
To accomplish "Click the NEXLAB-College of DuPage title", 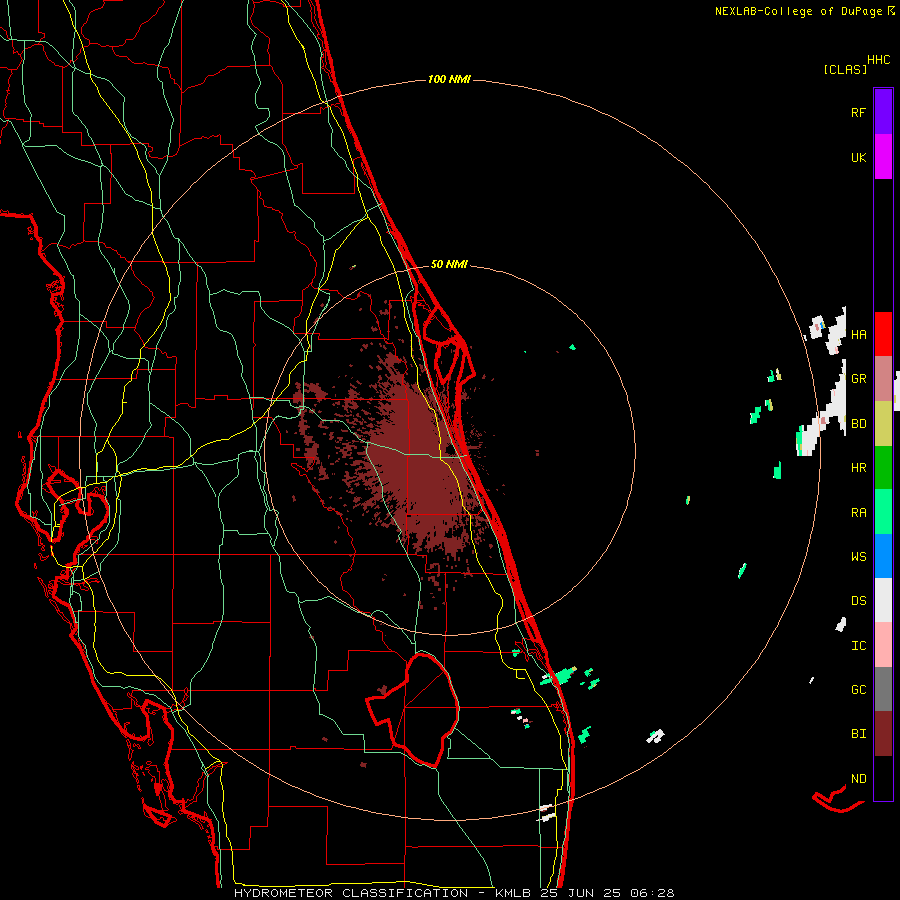I will tap(798, 11).
